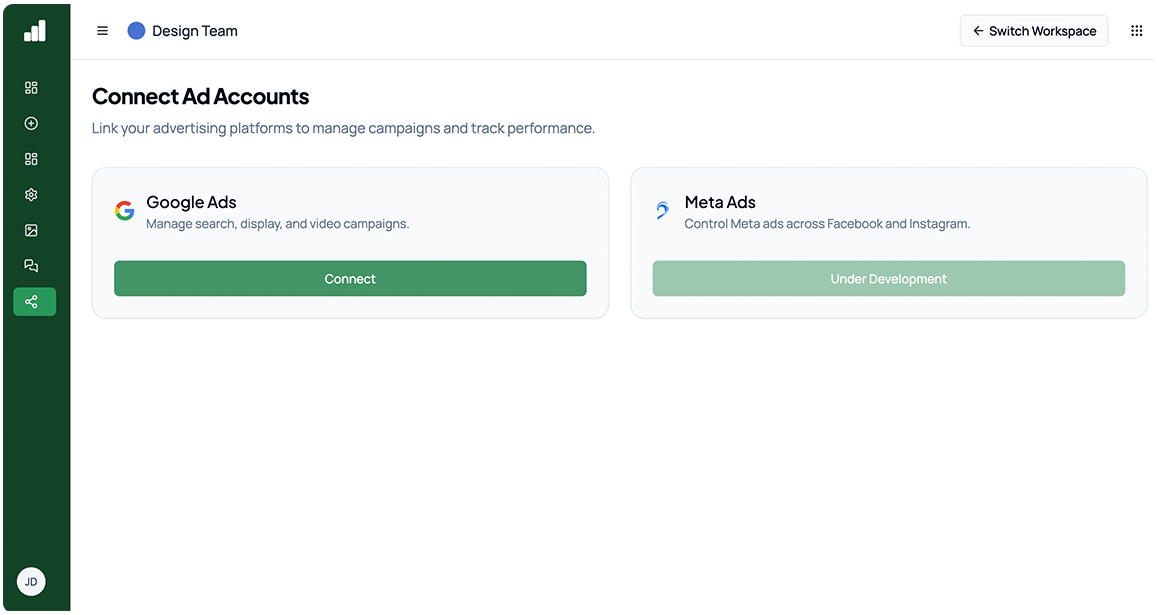Click the Switch Workspace button
Viewport: 1157px width, 615px height.
coord(1034,31)
